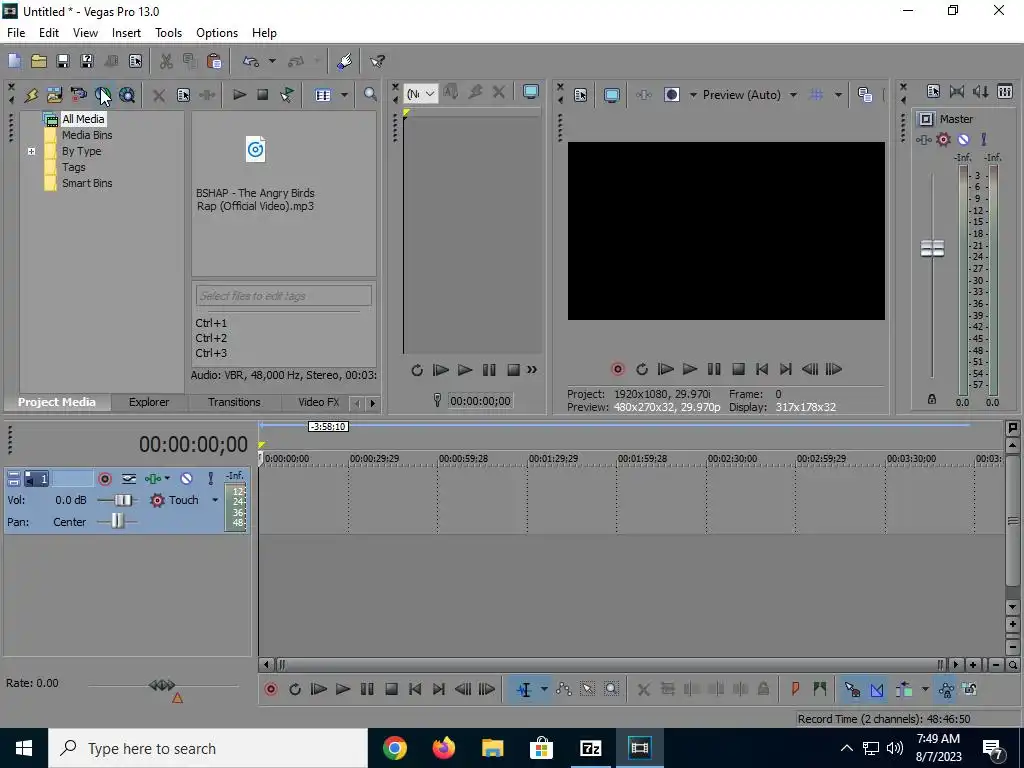Open Media Properties in Project Media toolbar

[184, 95]
